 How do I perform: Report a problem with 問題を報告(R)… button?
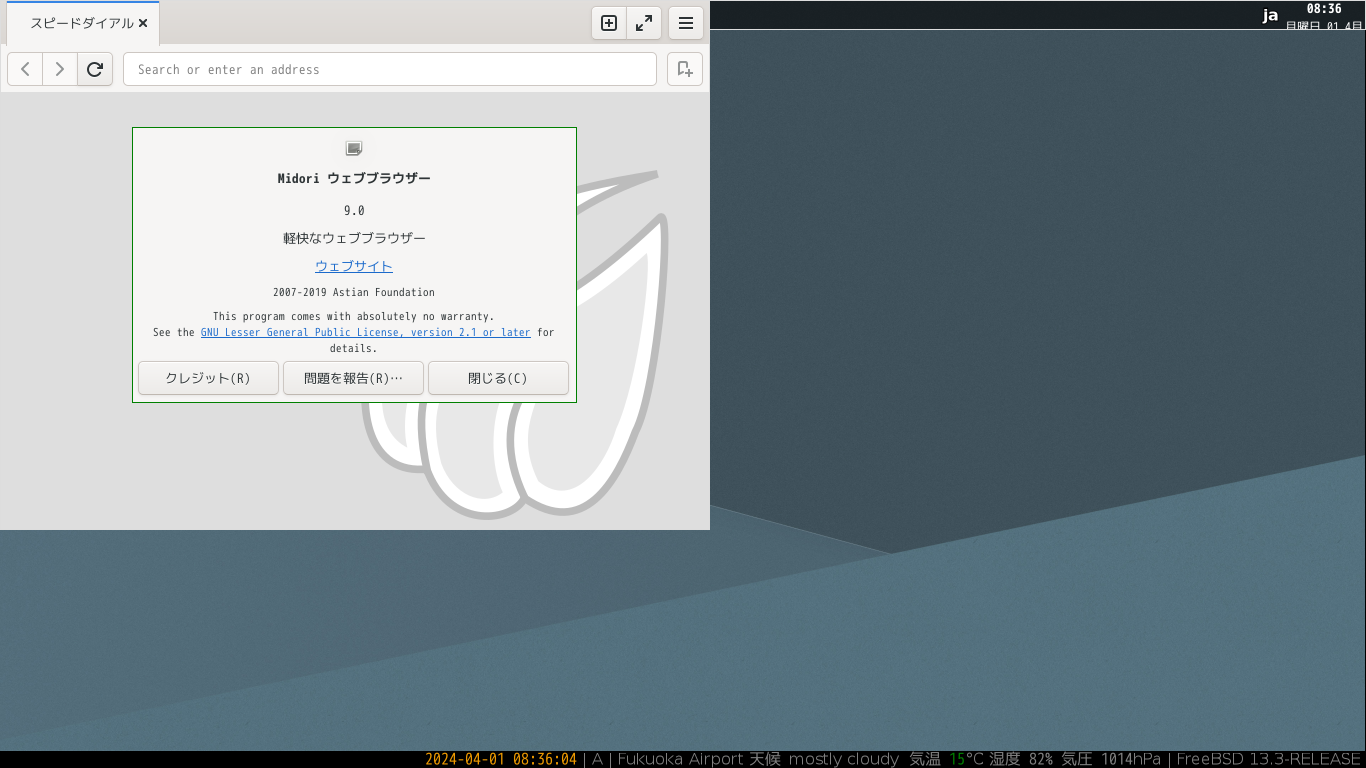353,378
